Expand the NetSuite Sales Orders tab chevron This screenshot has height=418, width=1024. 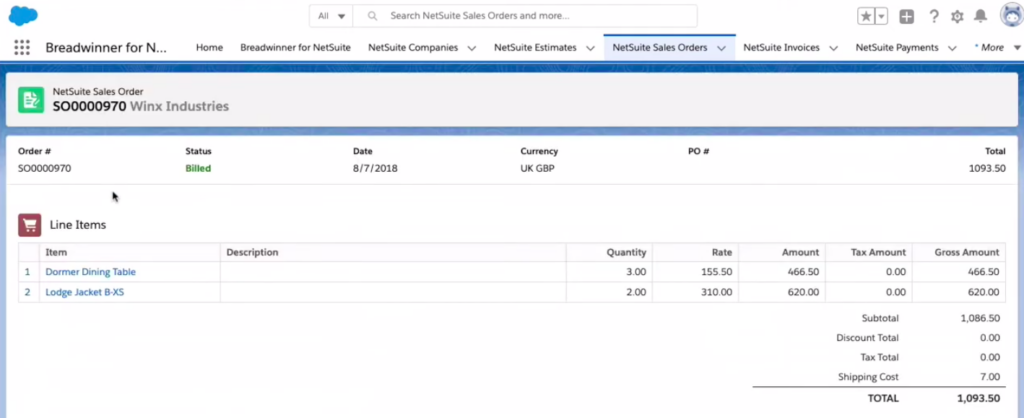[x=722, y=48]
